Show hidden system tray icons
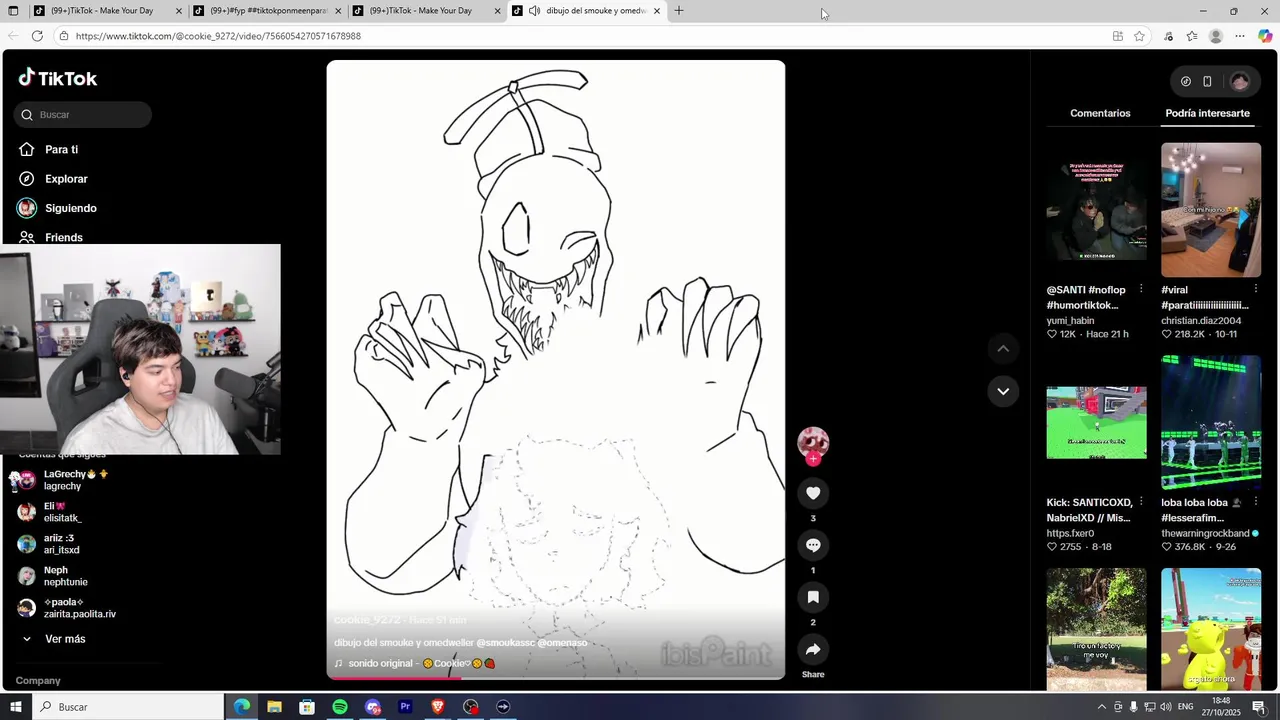This screenshot has width=1280, height=720. tap(1102, 707)
